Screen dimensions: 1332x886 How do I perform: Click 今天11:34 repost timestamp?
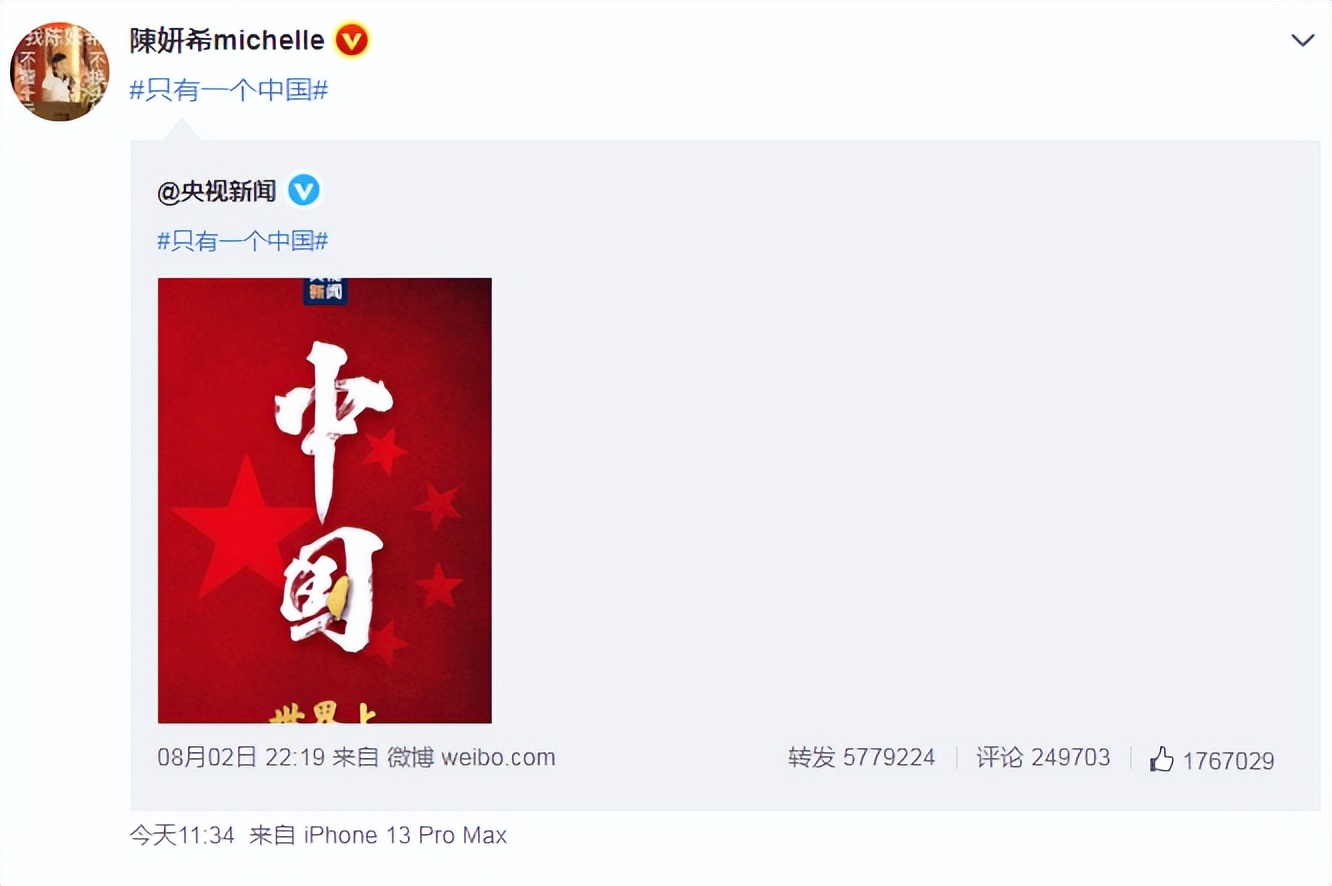(182, 835)
